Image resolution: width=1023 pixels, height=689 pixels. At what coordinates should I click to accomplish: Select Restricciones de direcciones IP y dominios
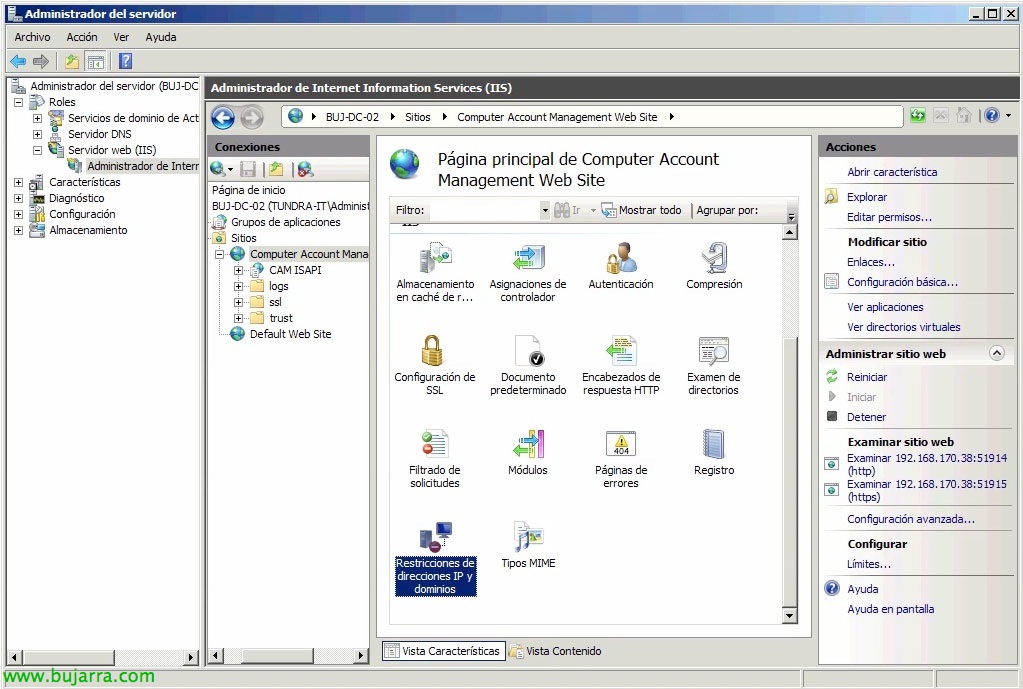point(435,559)
